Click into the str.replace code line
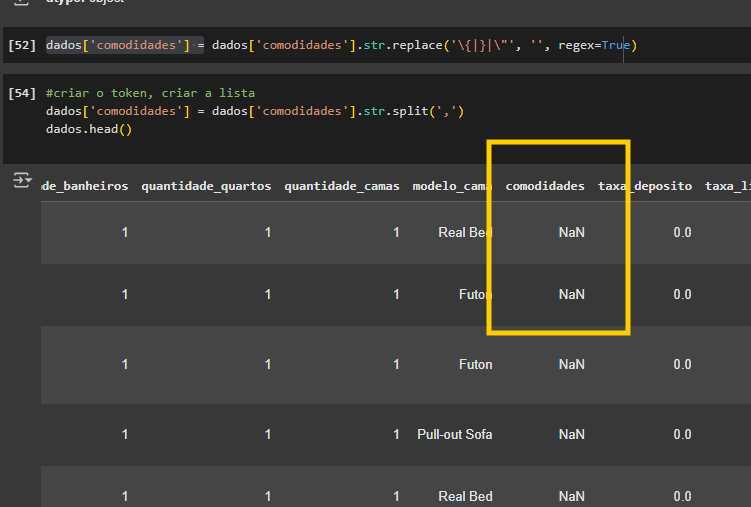The width and height of the screenshot is (751, 507). pos(341,45)
